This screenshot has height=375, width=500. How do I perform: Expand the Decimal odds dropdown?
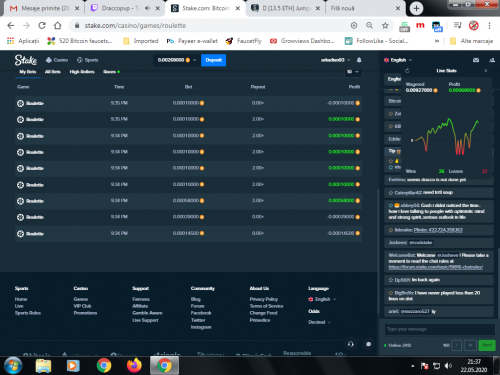pos(320,322)
